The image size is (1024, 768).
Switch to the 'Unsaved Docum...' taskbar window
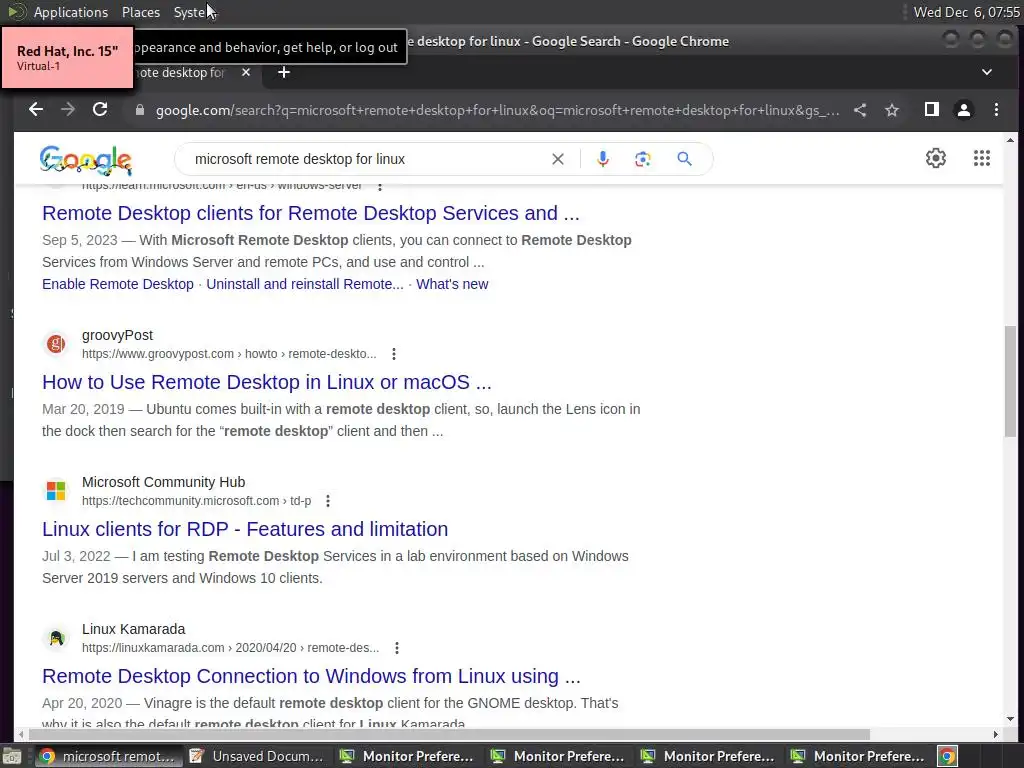coord(259,756)
